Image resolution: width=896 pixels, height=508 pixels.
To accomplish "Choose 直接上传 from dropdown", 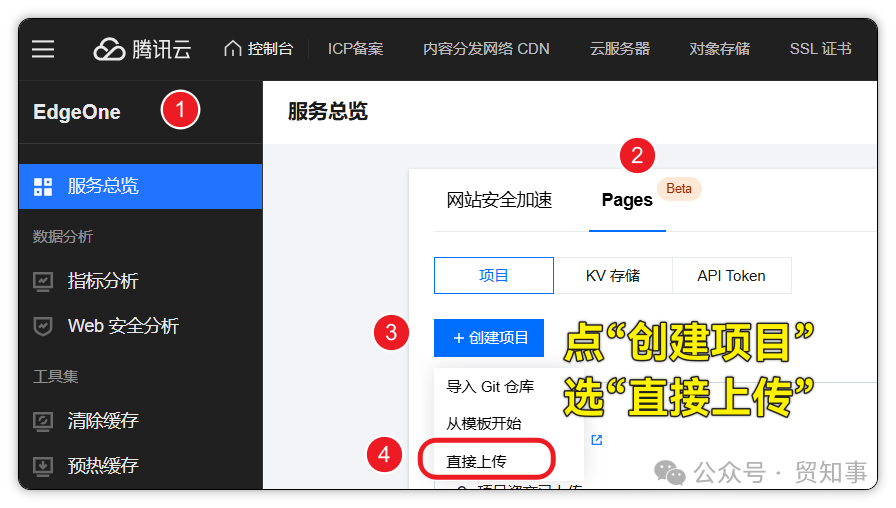I will 476,461.
